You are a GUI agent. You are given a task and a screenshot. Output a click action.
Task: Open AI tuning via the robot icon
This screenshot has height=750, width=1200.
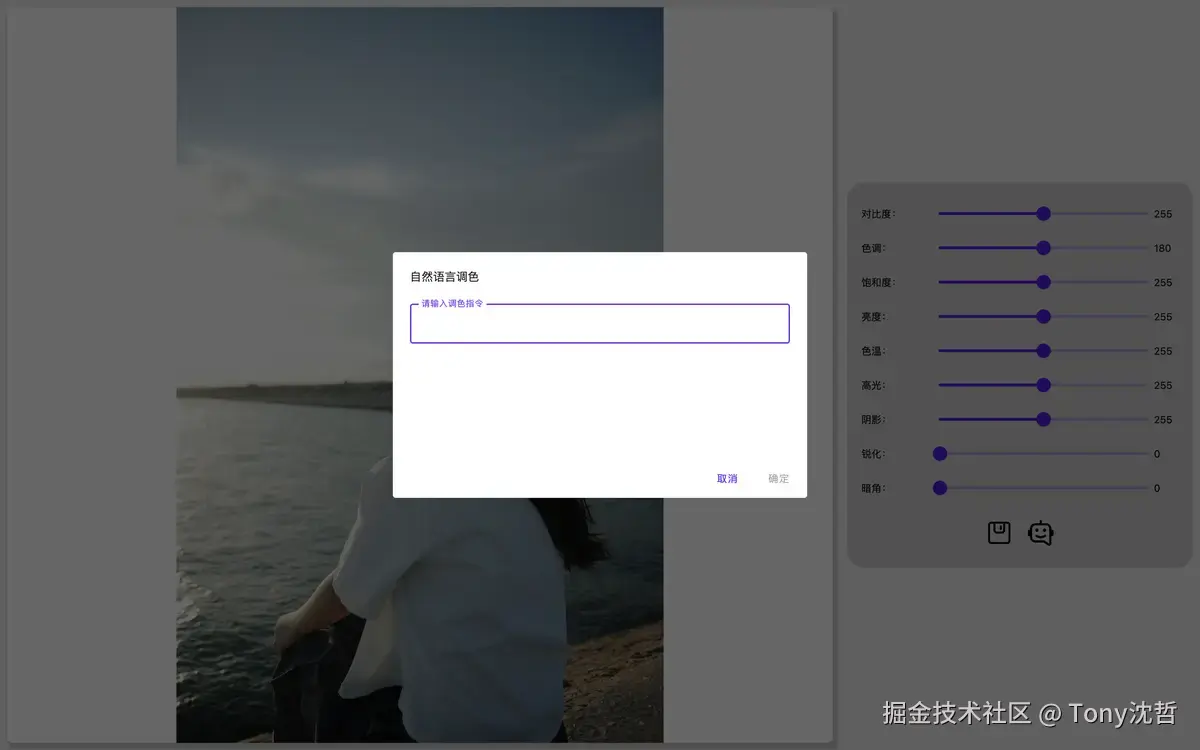pos(1041,532)
